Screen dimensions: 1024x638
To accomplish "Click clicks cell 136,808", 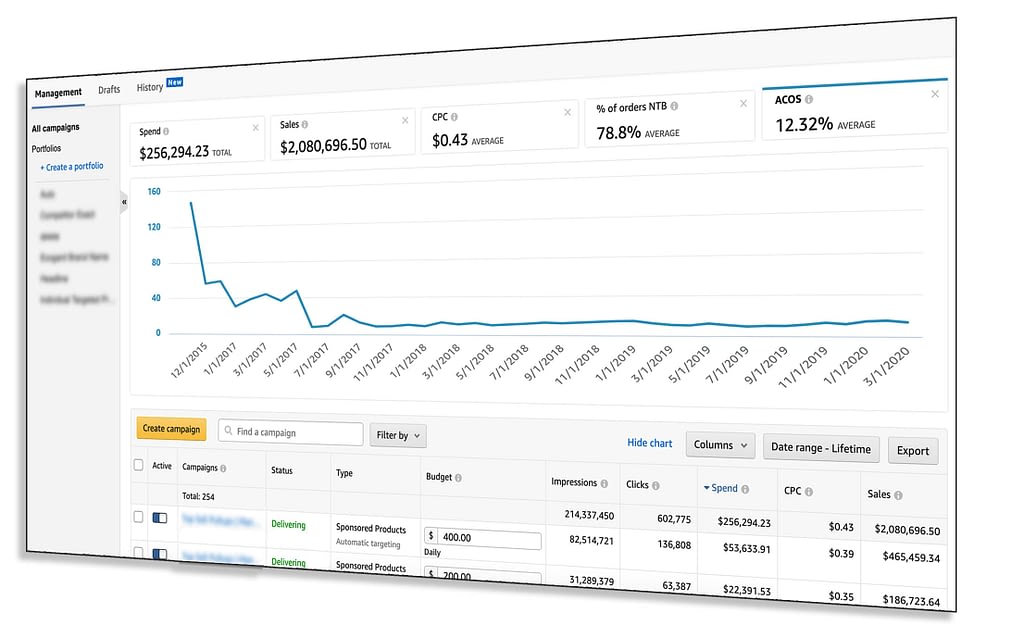I will coord(674,544).
